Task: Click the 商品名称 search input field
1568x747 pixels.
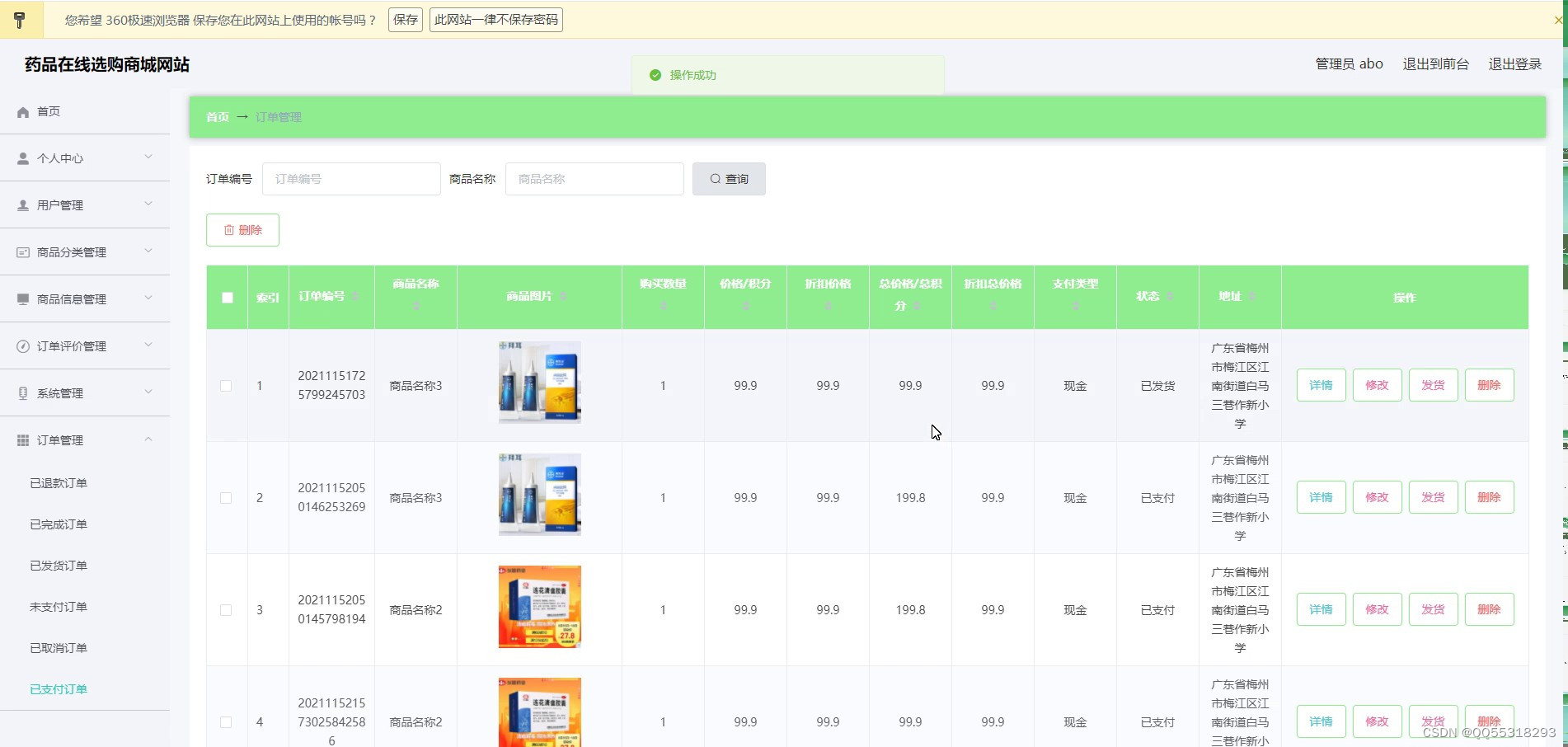Action: tap(594, 179)
